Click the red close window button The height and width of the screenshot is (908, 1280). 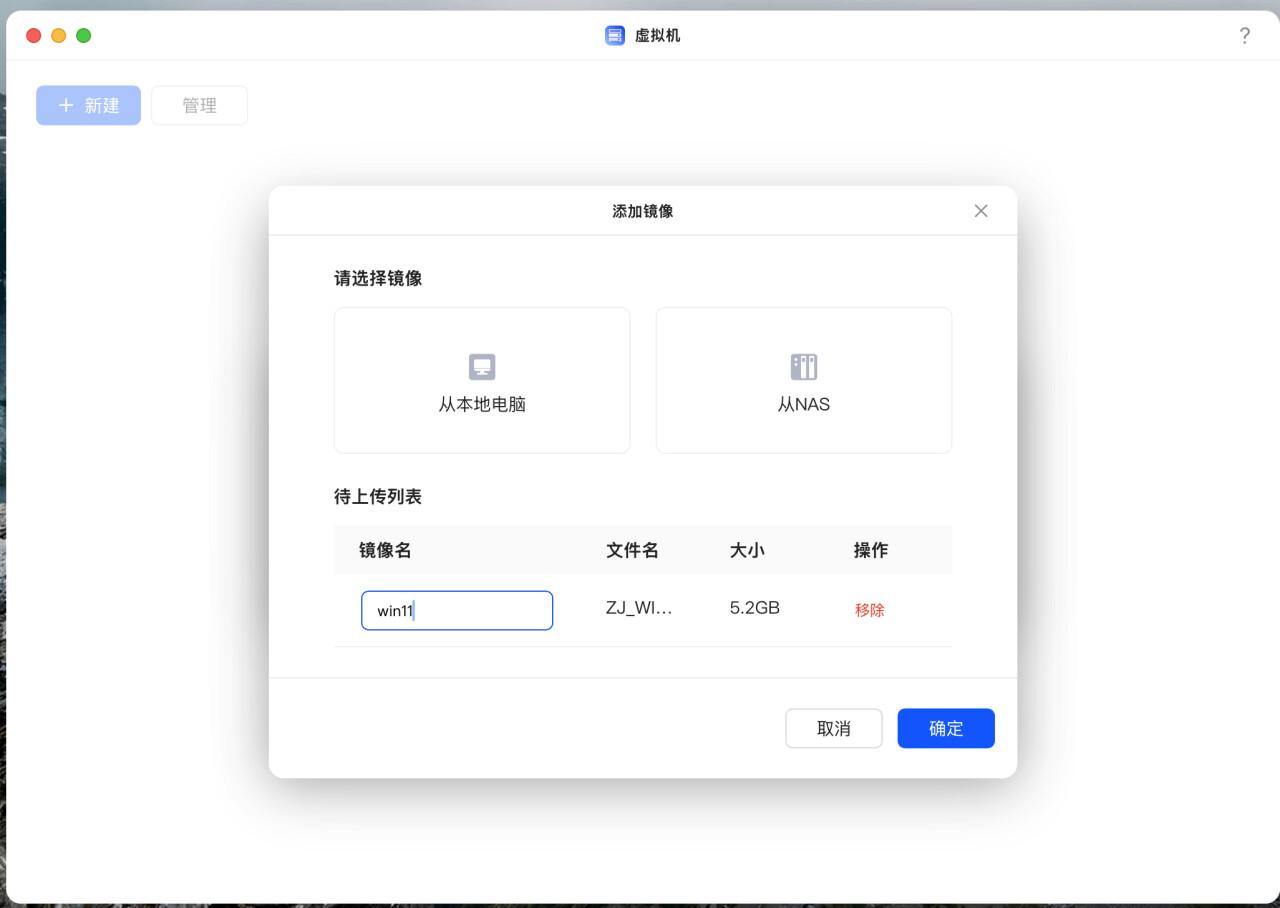(34, 36)
